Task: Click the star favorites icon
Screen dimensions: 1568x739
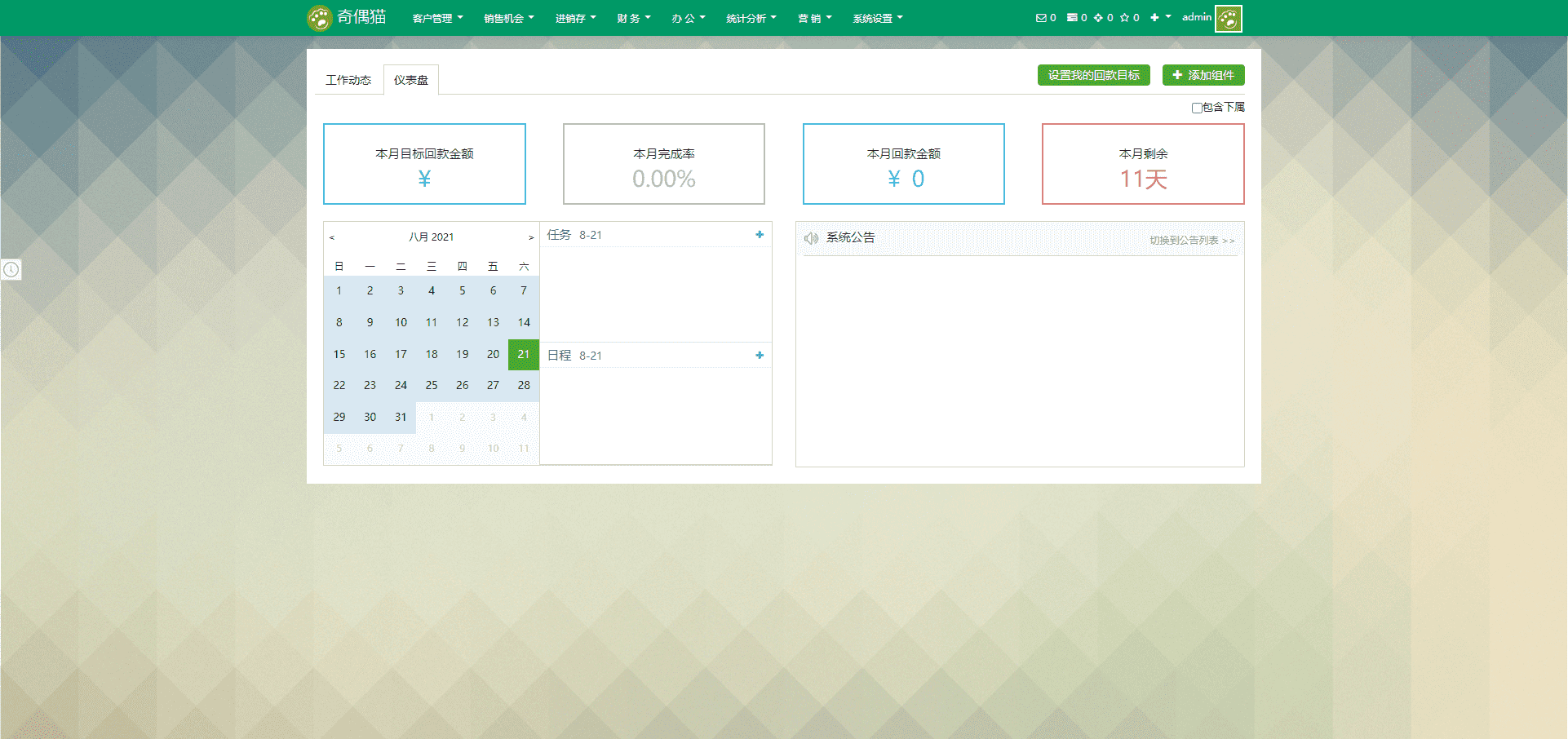Action: tap(1124, 18)
